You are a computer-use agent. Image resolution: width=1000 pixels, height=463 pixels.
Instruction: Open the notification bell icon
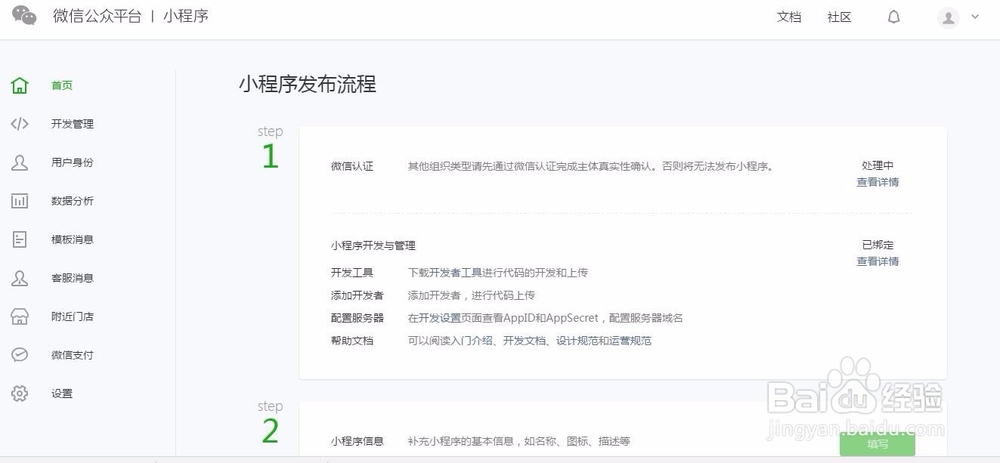893,17
